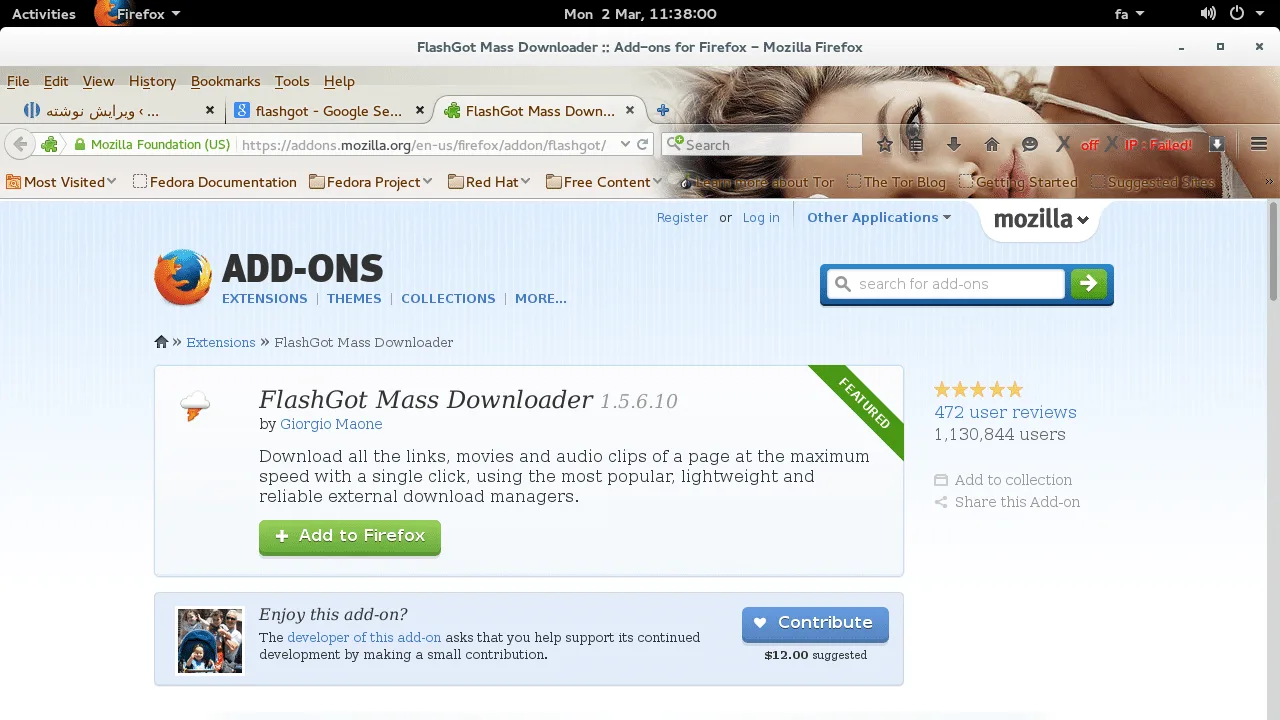
Task: Open the Firefox application menu in top bar
Action: click(137, 14)
